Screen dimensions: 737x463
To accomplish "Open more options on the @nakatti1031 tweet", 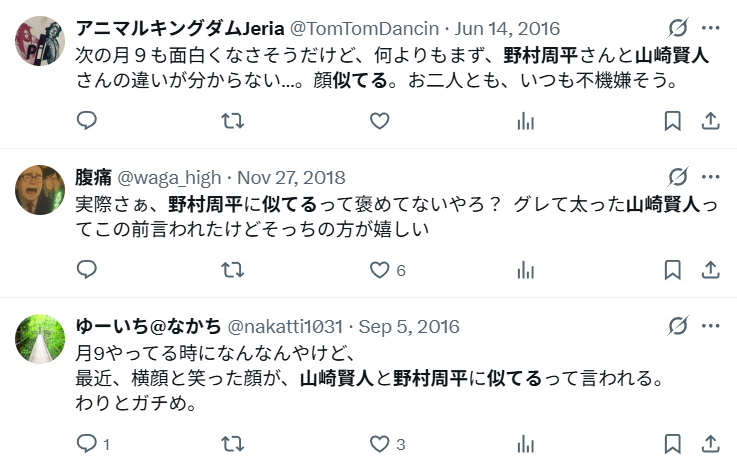I will (x=710, y=326).
